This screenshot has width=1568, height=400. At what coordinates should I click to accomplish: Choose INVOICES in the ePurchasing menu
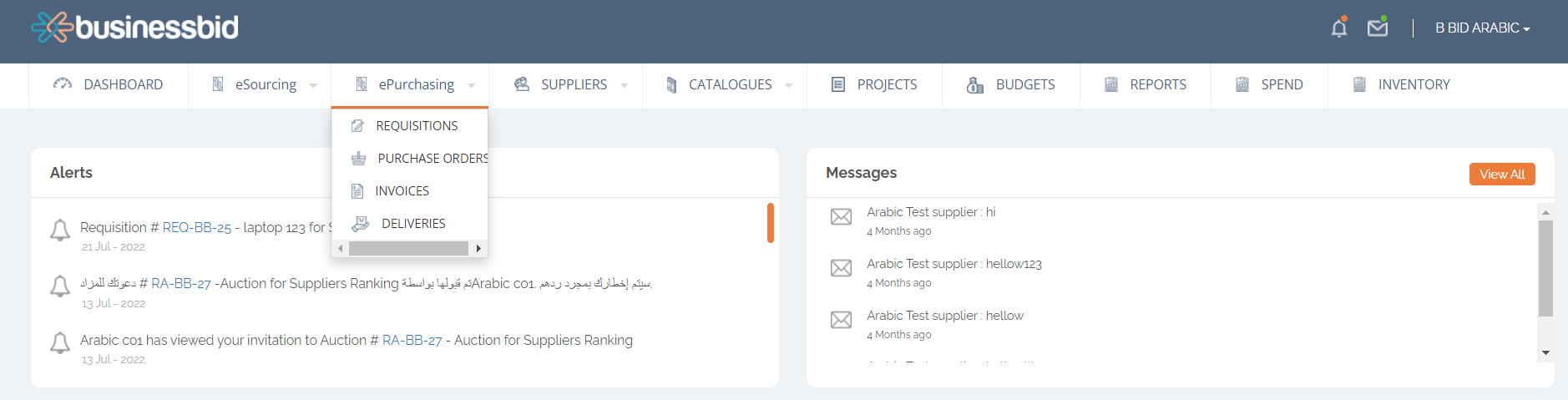(x=402, y=191)
